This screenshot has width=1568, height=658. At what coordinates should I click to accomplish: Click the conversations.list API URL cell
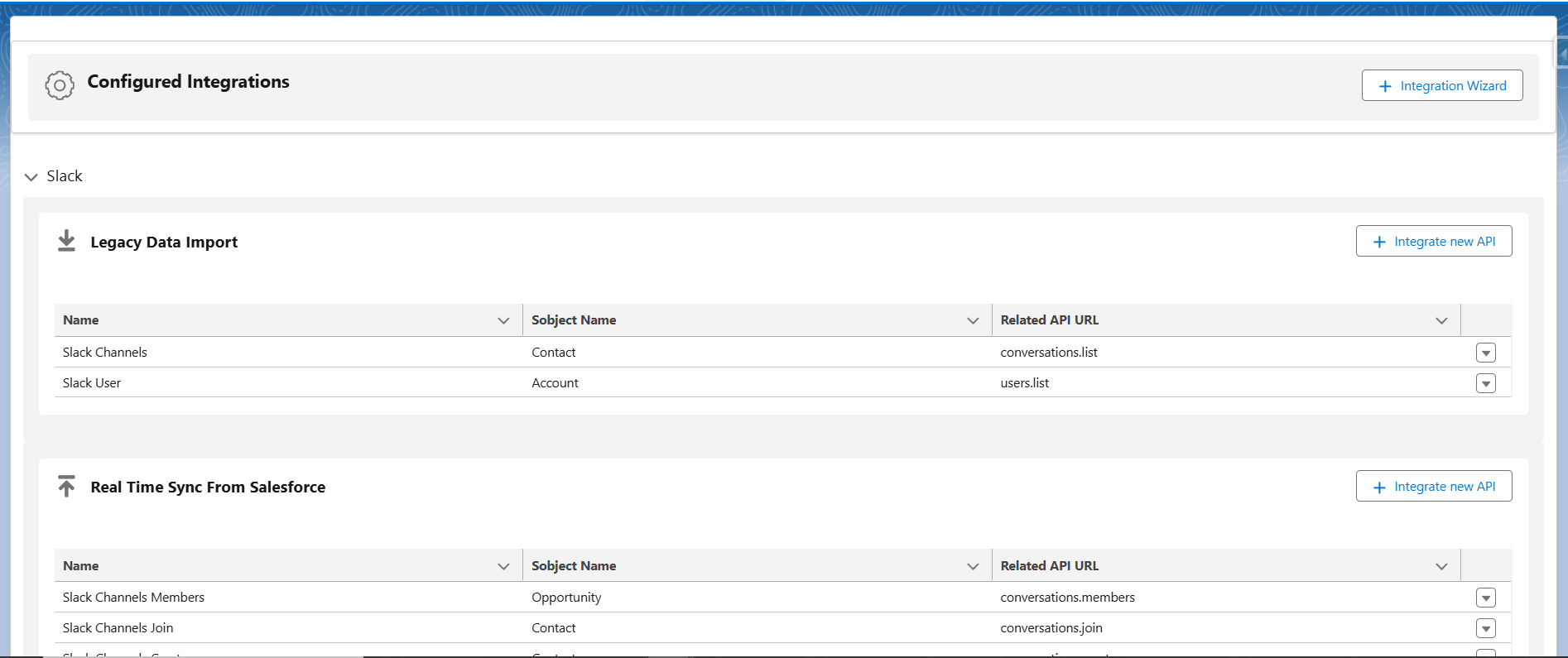tap(1226, 352)
